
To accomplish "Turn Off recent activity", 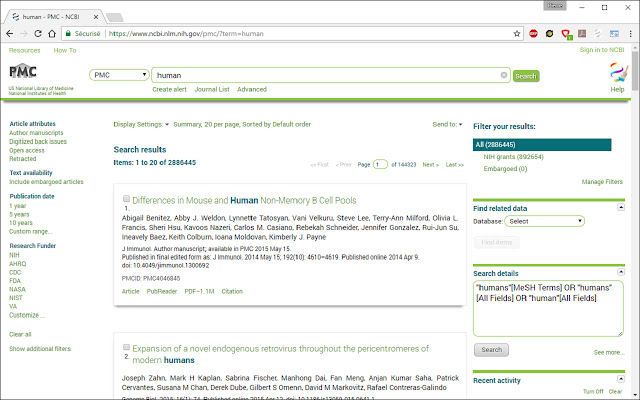I will (593, 391).
